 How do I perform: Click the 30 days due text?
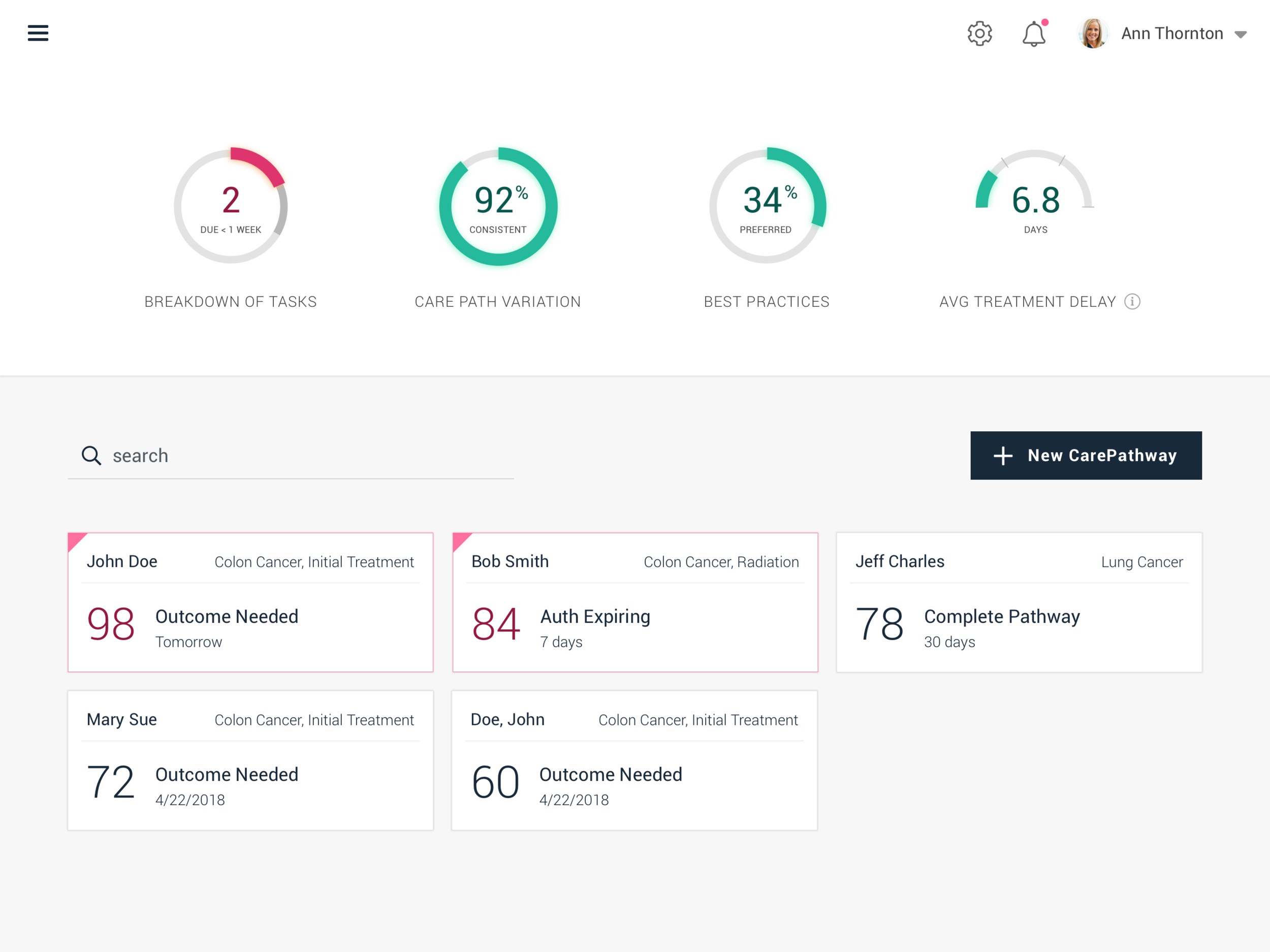pos(949,642)
